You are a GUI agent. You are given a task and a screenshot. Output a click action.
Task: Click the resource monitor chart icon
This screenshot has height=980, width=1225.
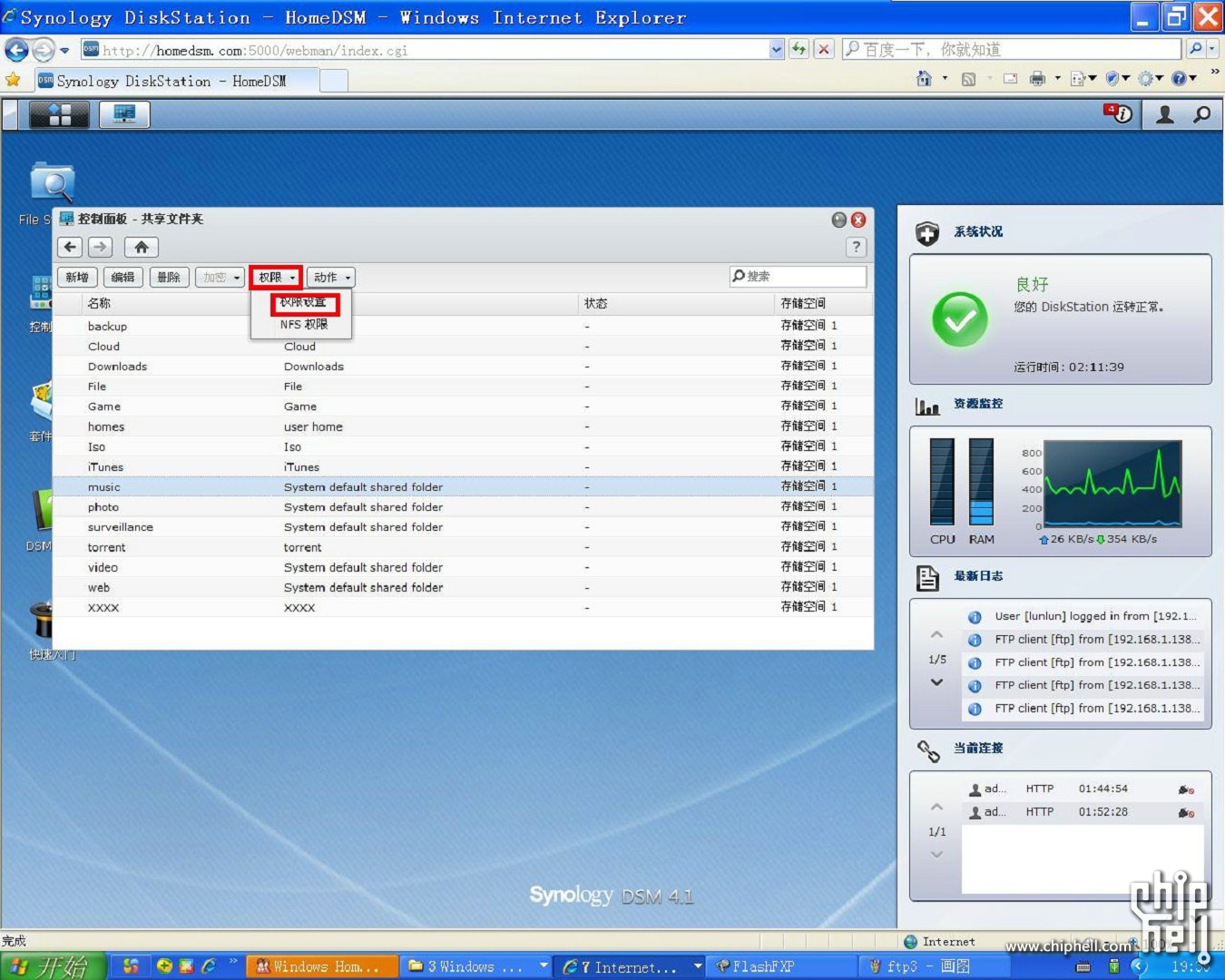pos(926,406)
